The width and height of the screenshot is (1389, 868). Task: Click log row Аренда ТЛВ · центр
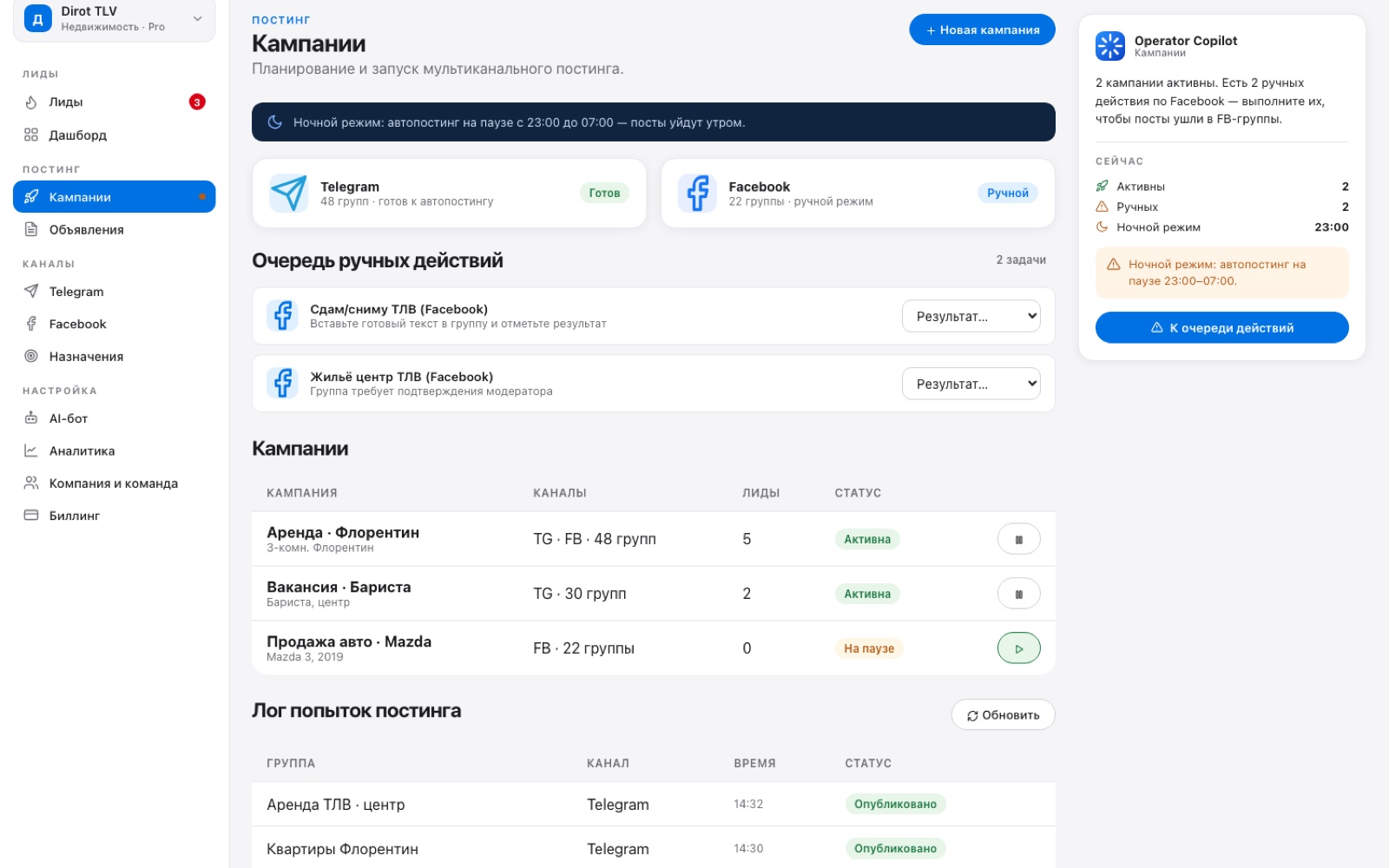[654, 804]
